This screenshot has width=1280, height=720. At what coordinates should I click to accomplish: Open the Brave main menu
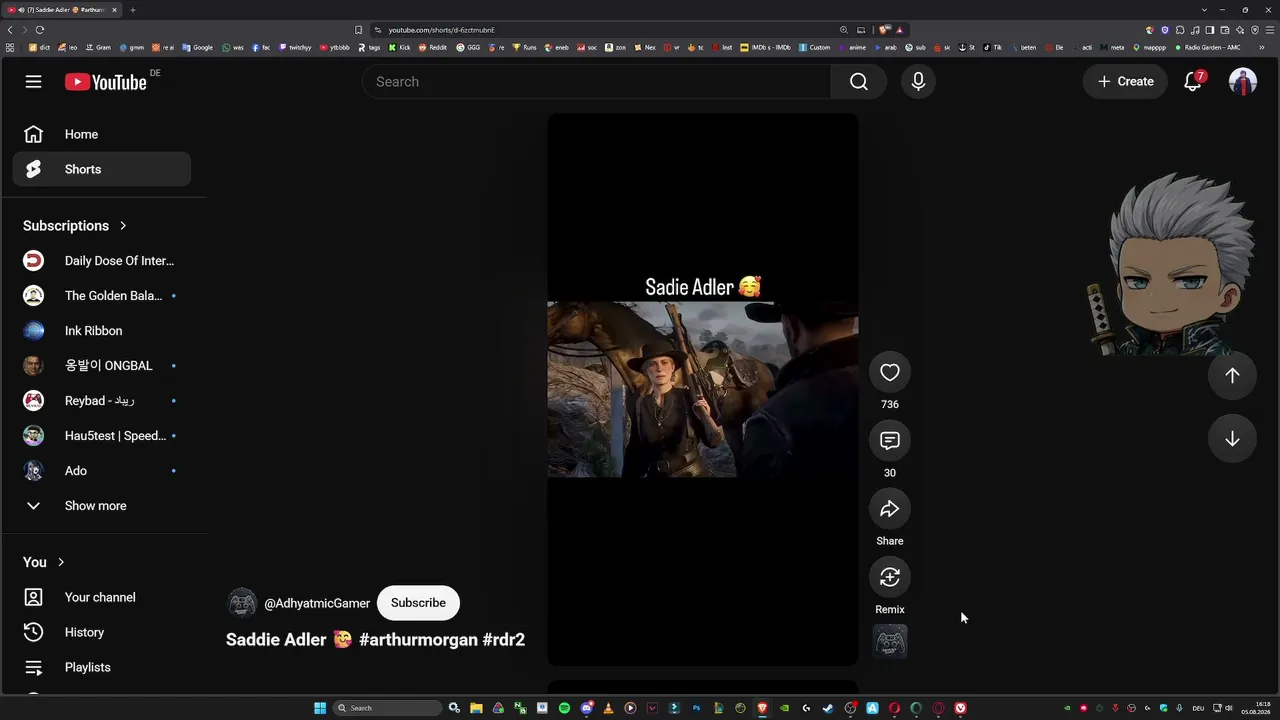[1270, 30]
